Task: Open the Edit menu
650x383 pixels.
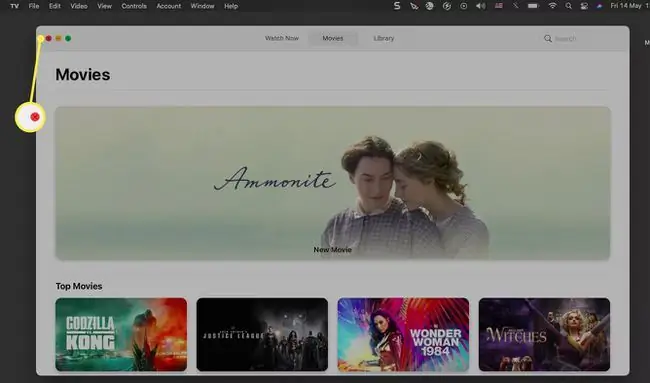Action: [55, 6]
